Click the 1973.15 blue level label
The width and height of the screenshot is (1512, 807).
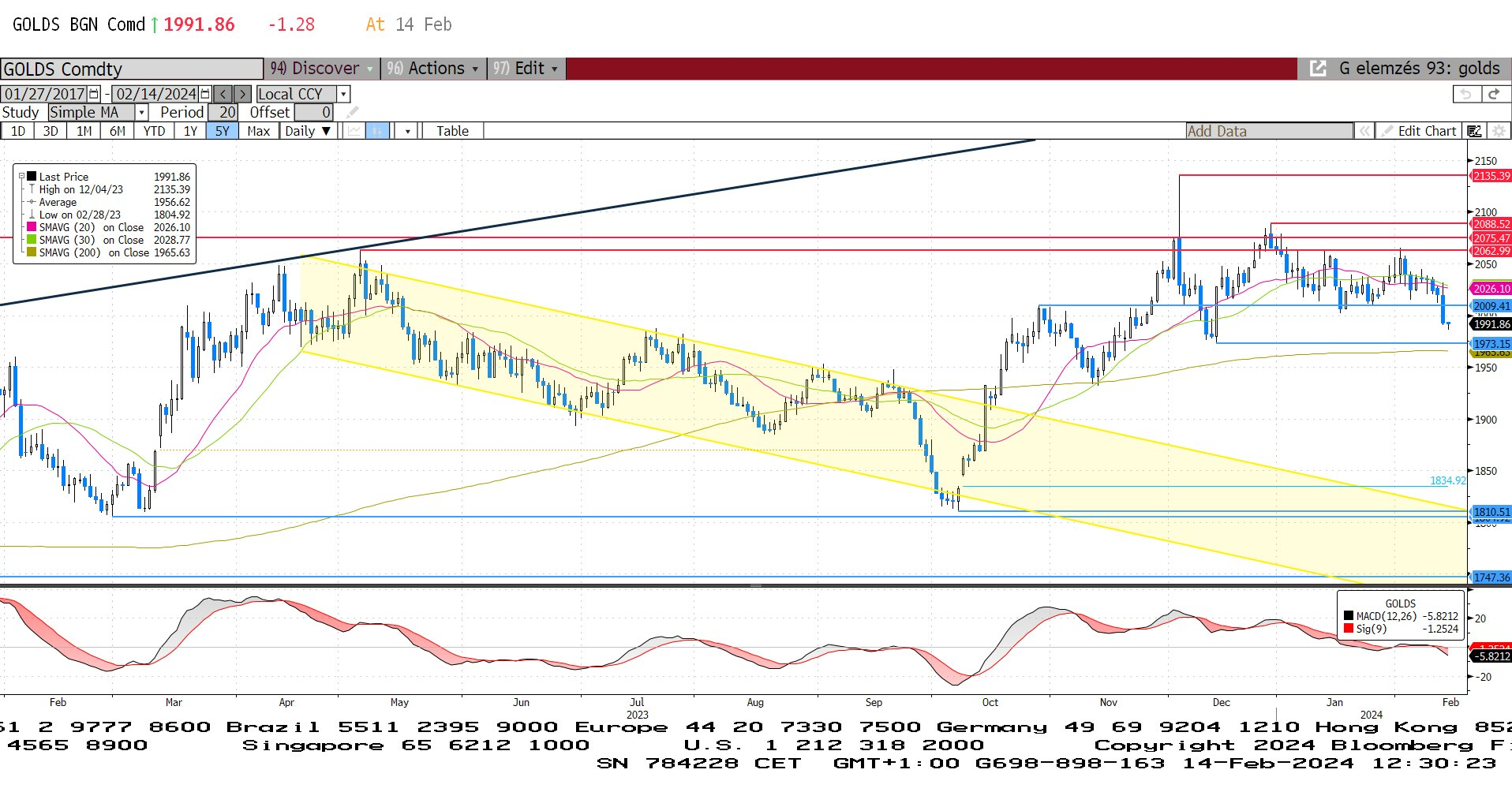pyautogui.click(x=1491, y=344)
